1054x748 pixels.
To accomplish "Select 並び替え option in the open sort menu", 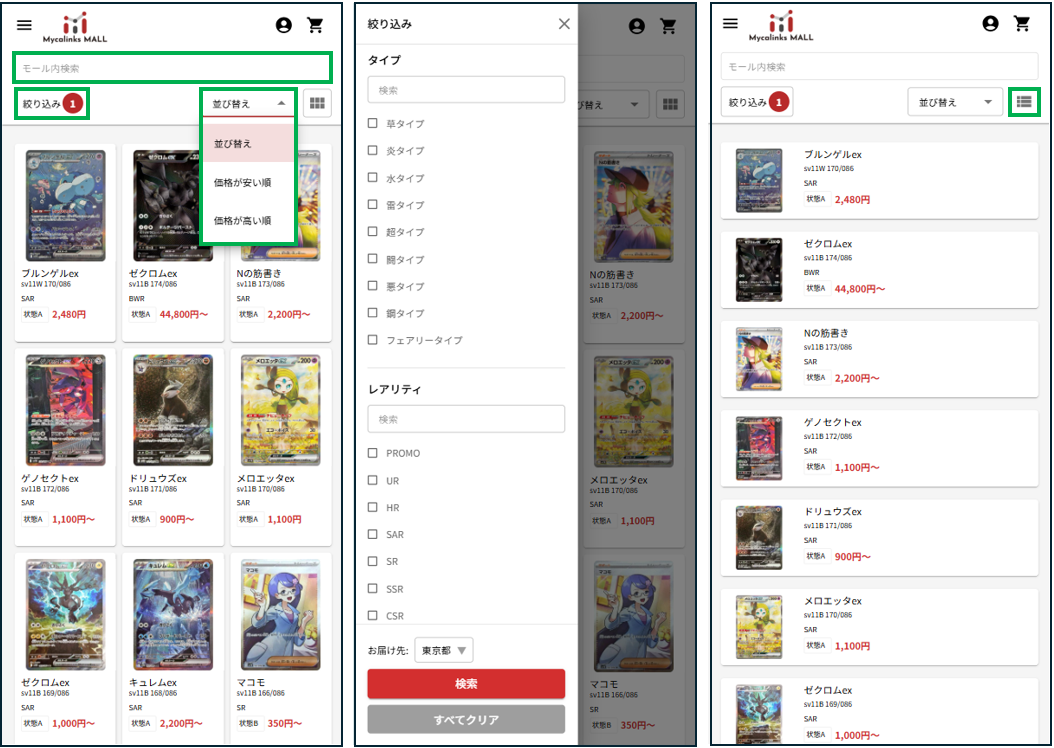I will 249,143.
